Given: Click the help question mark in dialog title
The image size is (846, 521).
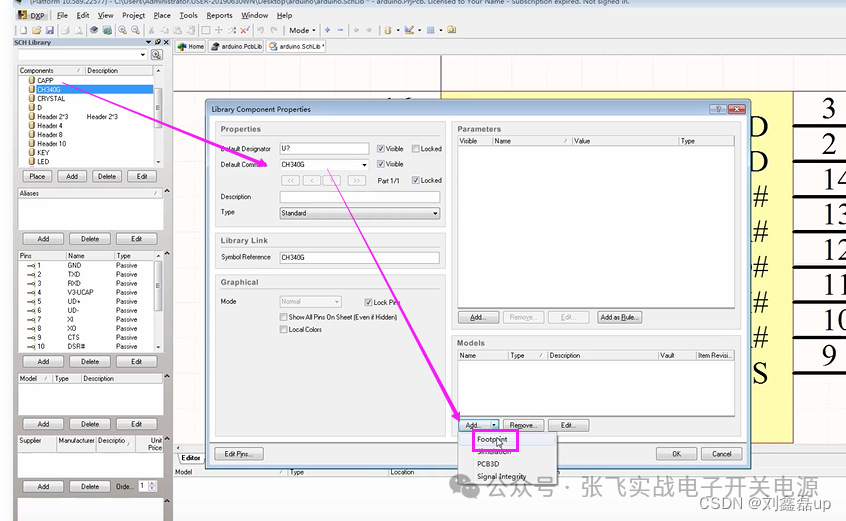Looking at the screenshot, I should click(718, 109).
